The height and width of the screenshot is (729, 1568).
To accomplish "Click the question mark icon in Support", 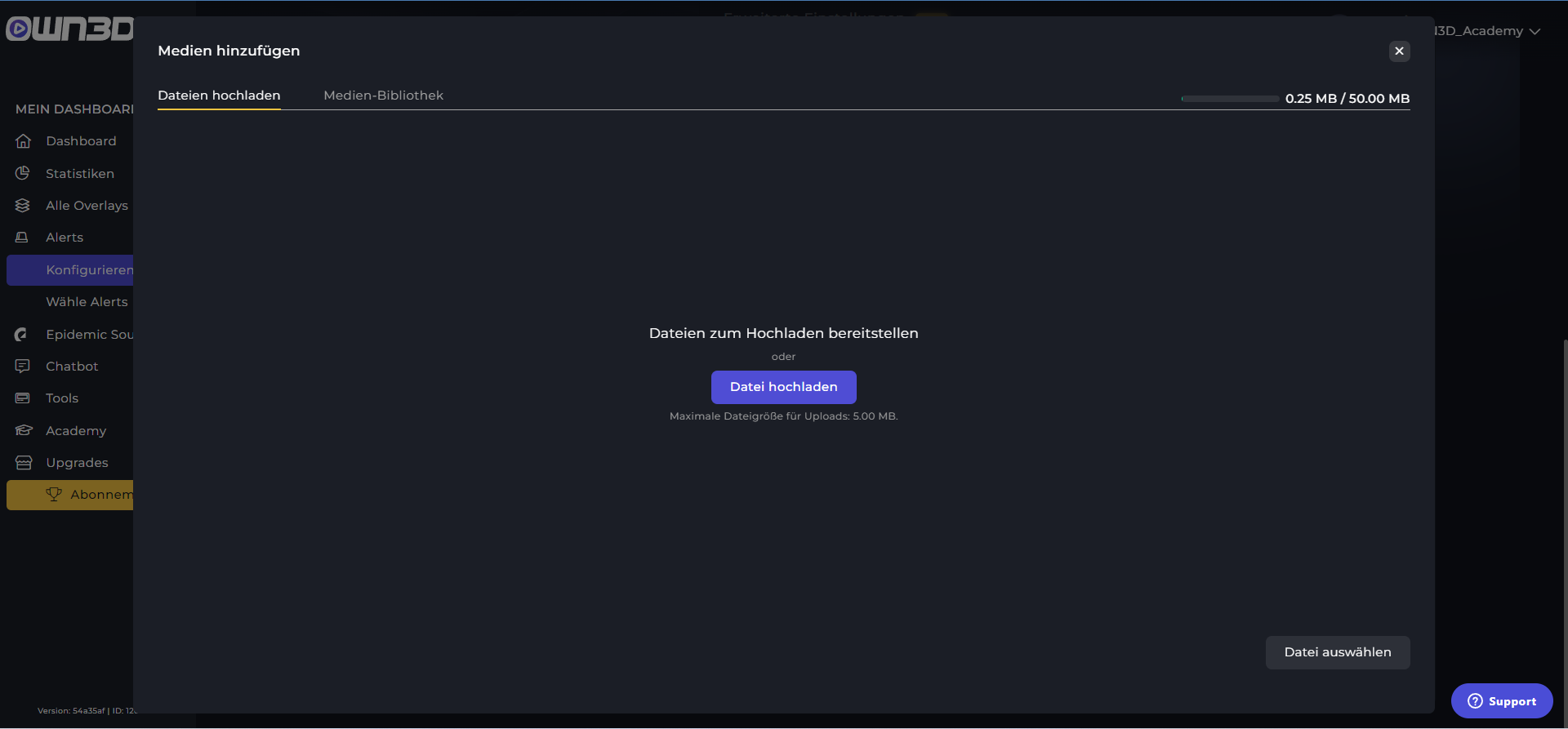I will click(x=1475, y=701).
